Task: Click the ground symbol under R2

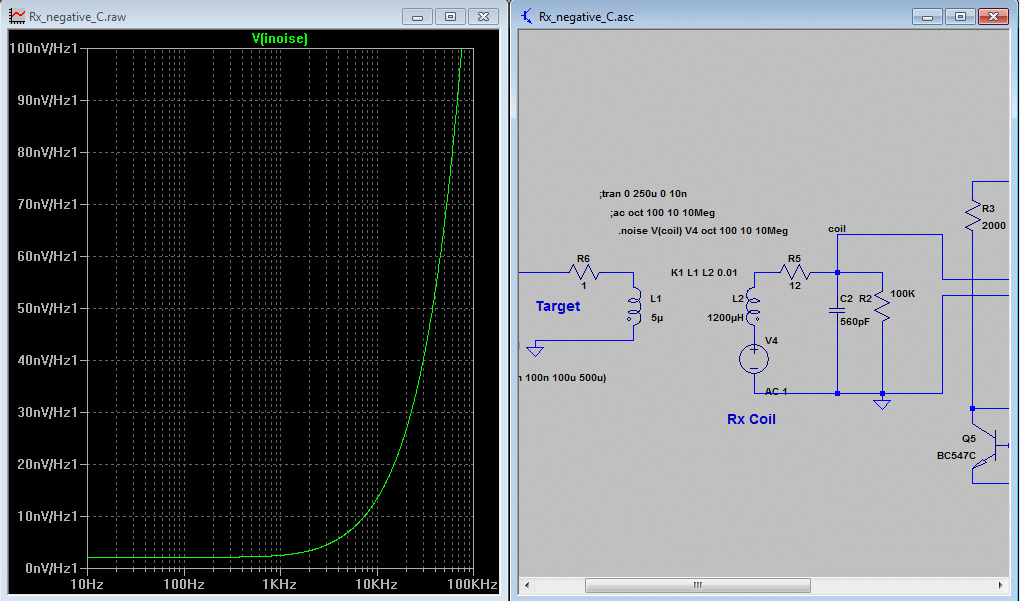Action: (882, 403)
